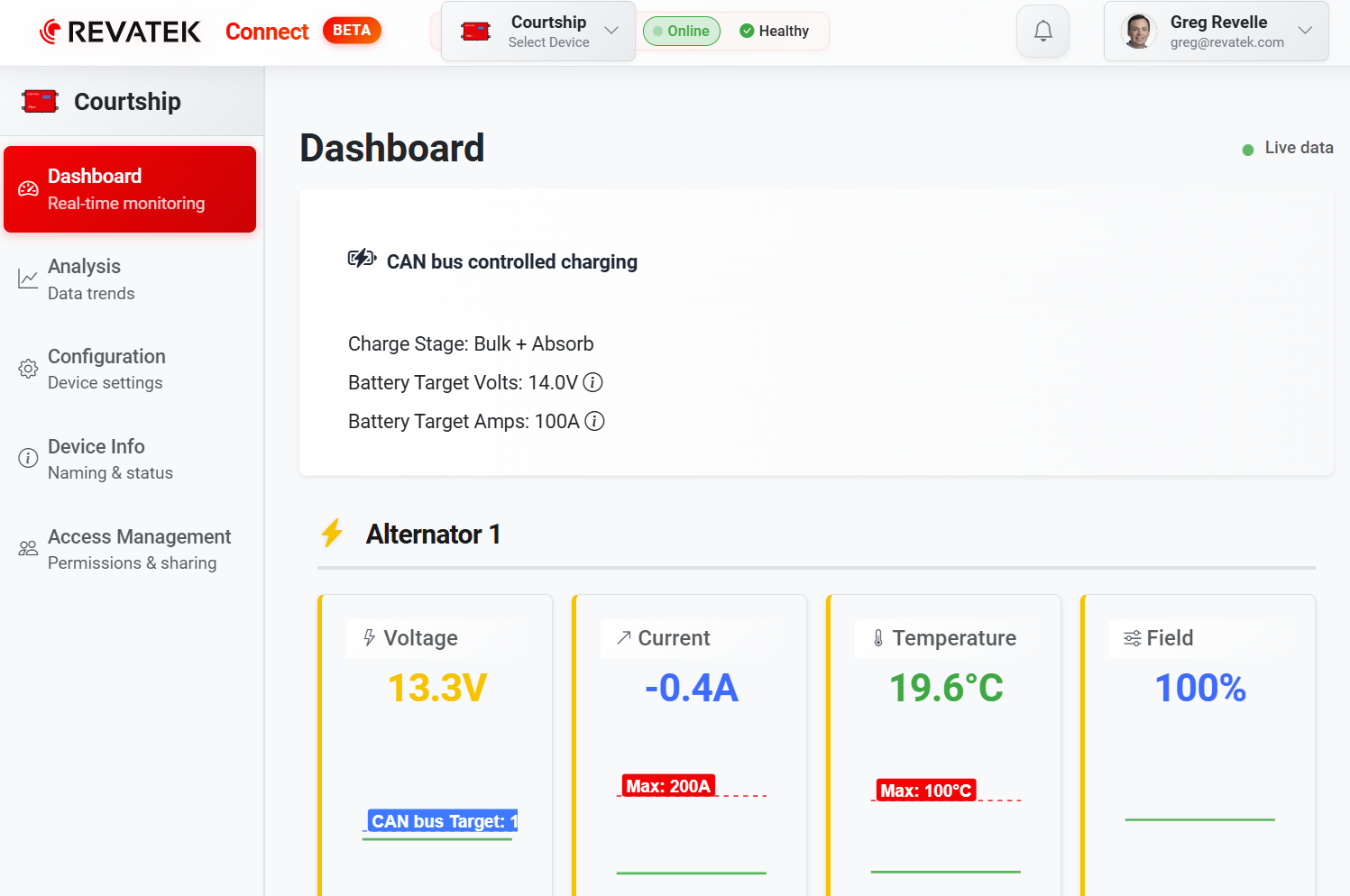Click info icon beside Battery Target Amps

coord(594,421)
